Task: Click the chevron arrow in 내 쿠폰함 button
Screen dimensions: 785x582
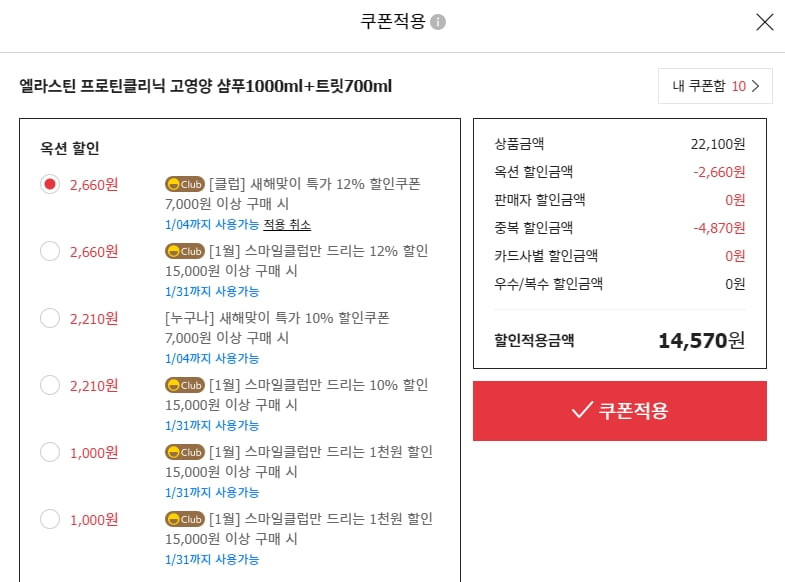Action: pos(755,86)
